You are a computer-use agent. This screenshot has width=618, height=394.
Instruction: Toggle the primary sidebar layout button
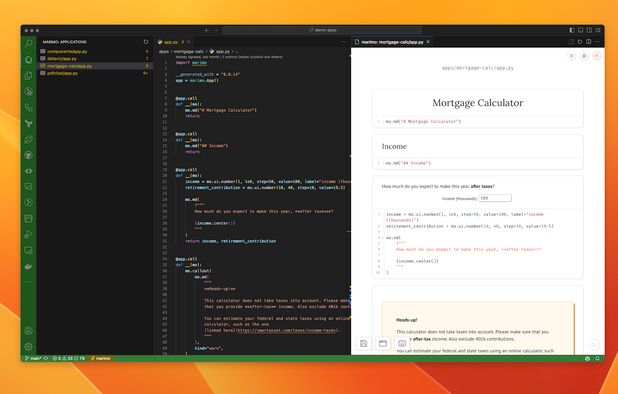coord(572,30)
